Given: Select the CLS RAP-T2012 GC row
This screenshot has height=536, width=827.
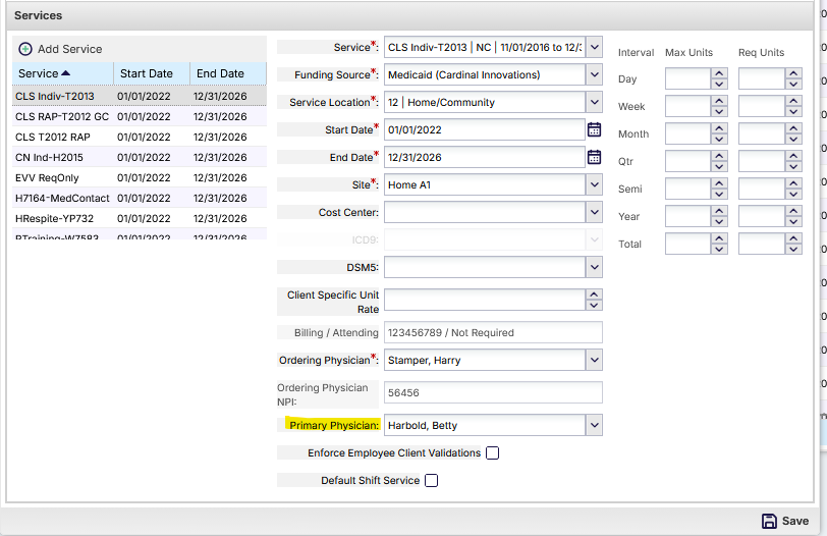Looking at the screenshot, I should point(139,117).
